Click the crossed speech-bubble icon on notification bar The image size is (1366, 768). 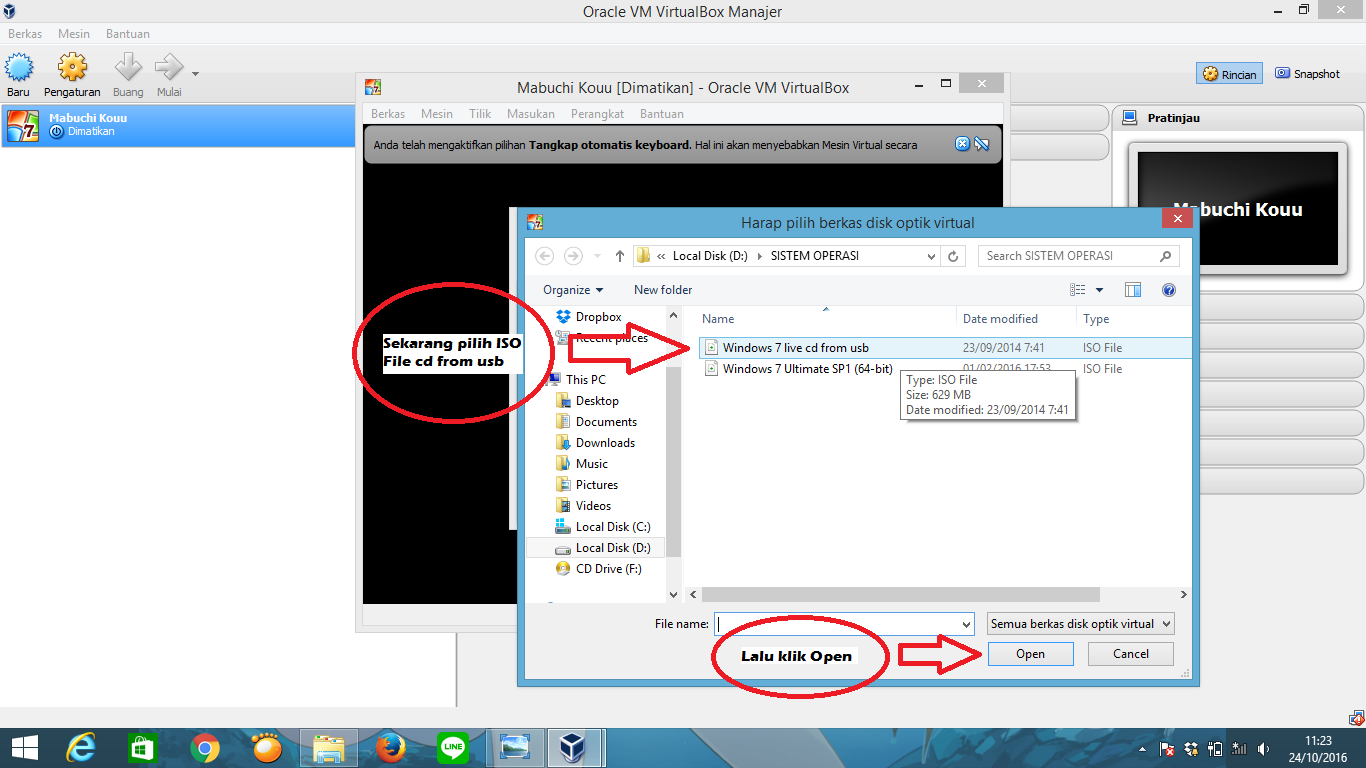click(981, 144)
